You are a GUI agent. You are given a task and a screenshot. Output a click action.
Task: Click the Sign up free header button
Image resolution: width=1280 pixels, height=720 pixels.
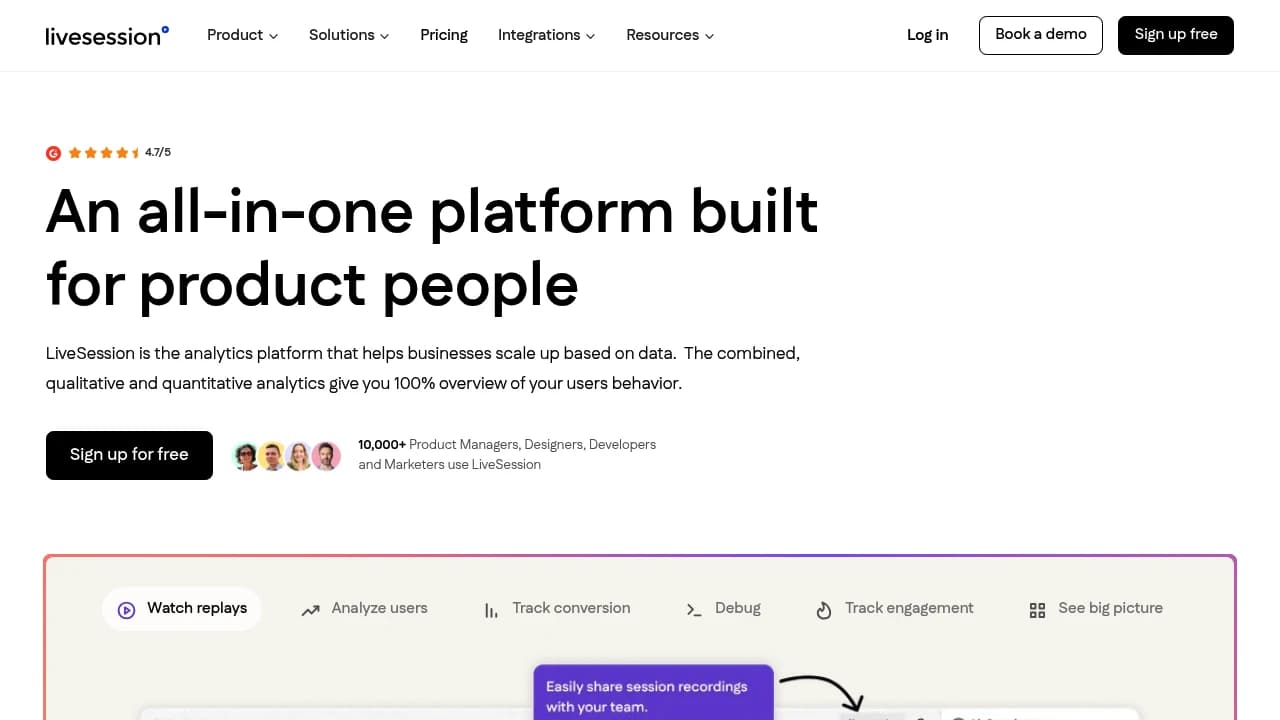[1176, 35]
